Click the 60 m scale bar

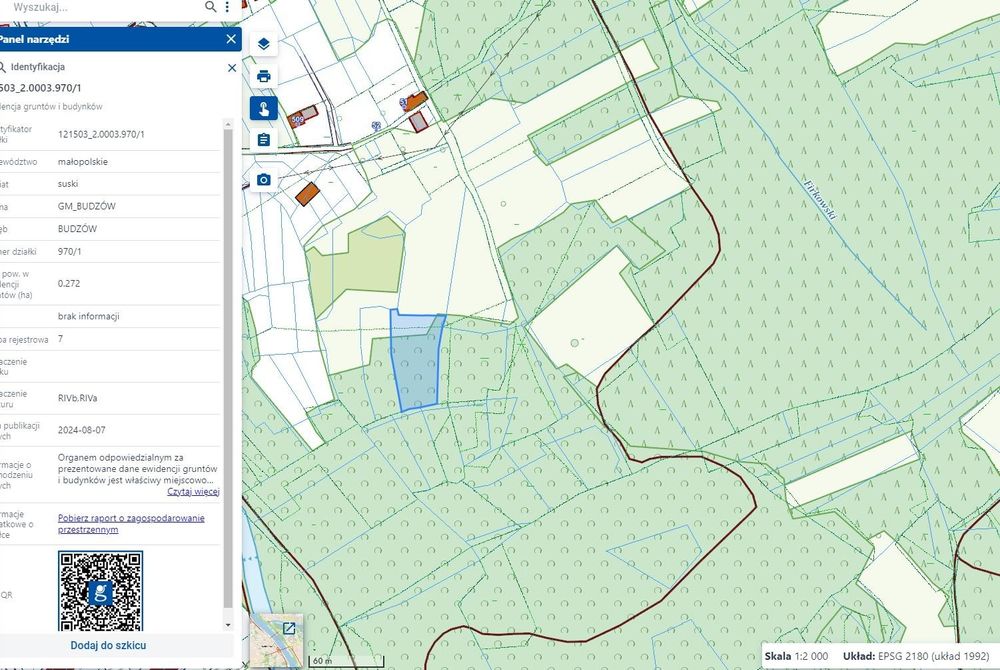point(346,661)
